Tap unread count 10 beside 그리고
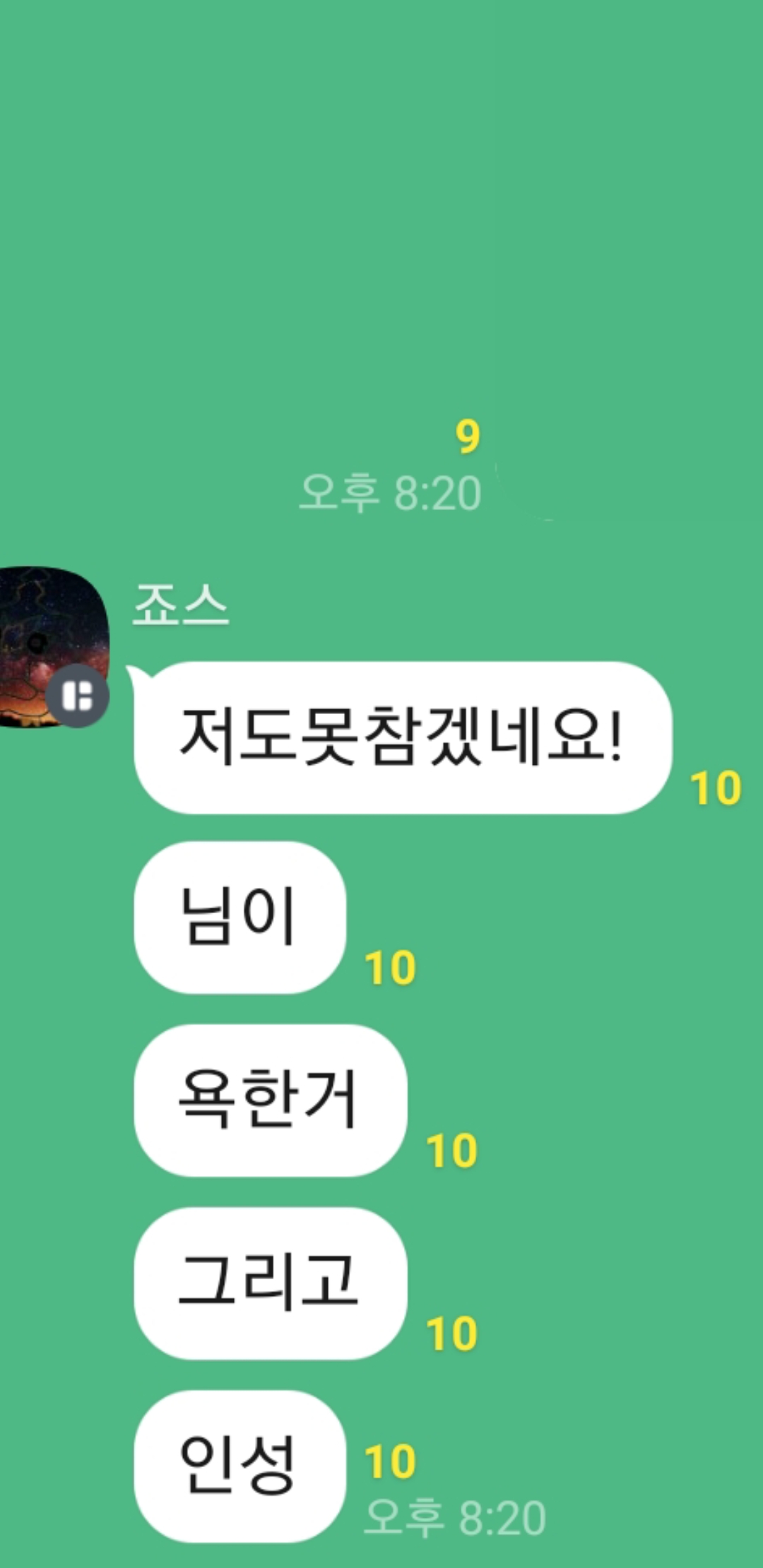 coord(451,1334)
